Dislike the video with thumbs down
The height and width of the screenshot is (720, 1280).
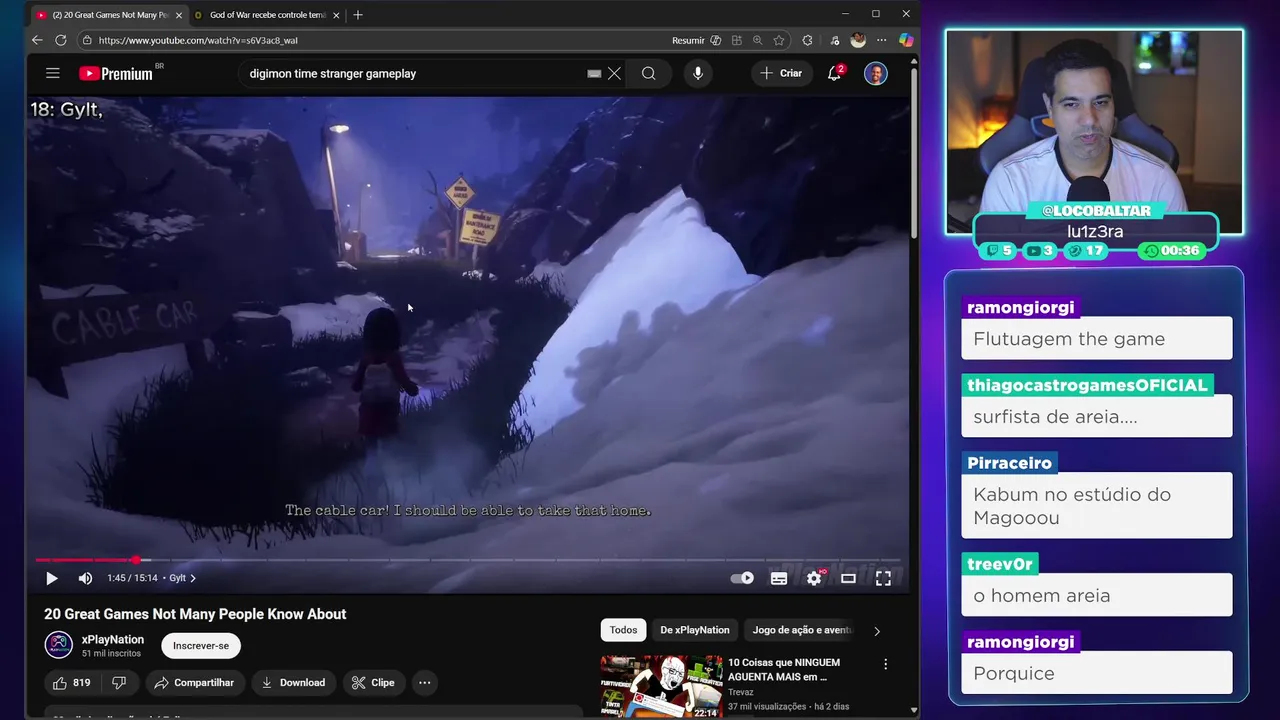[x=119, y=683]
